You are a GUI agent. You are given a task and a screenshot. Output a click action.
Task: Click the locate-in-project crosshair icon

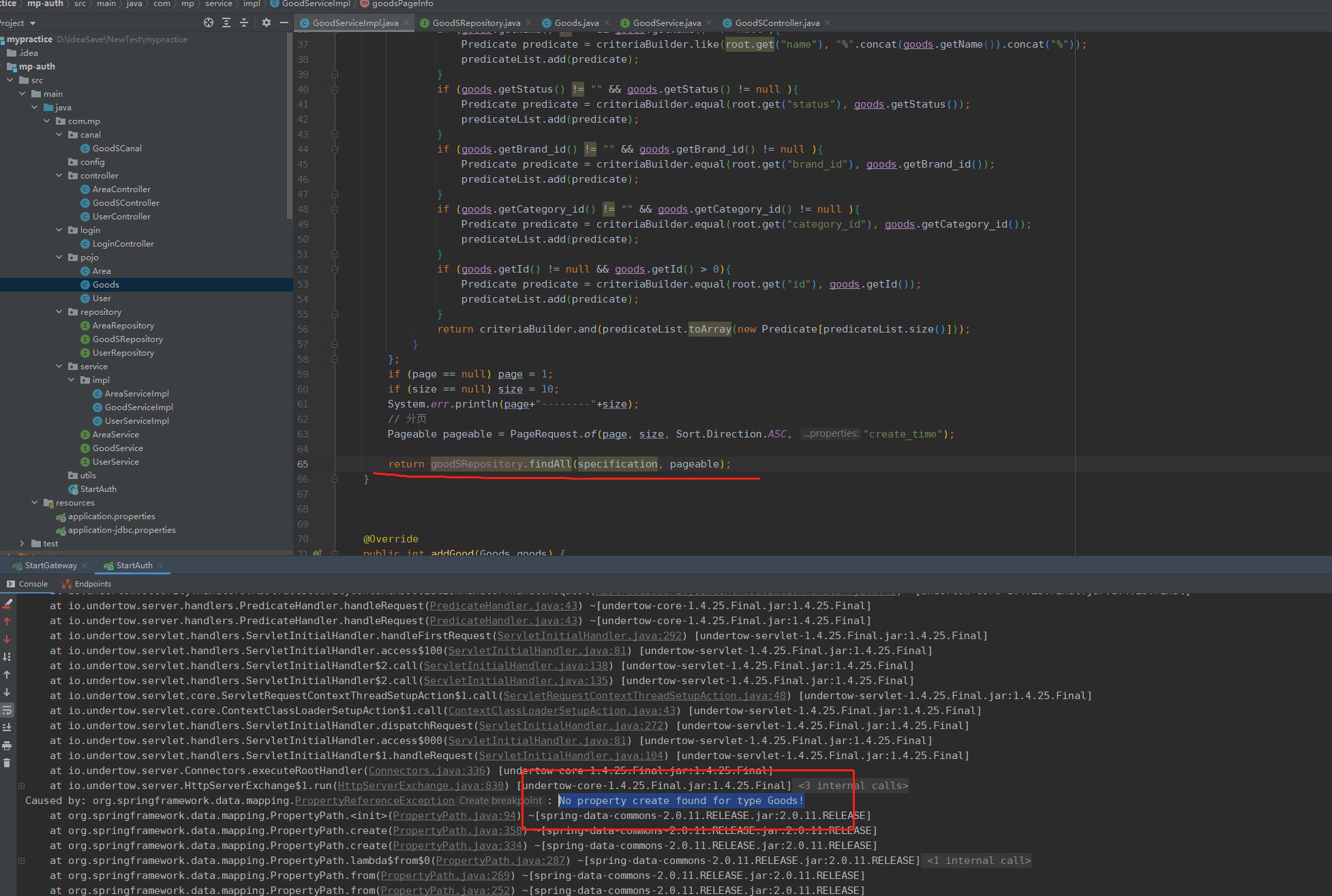click(209, 22)
